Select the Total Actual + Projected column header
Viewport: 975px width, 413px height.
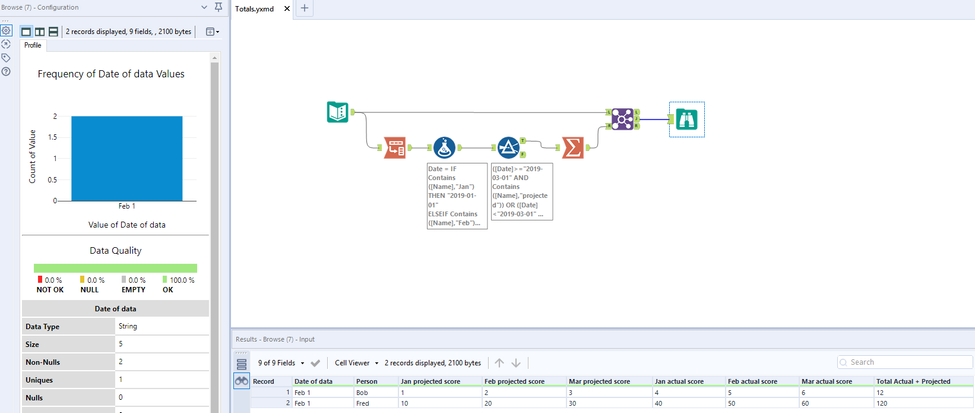pos(923,381)
